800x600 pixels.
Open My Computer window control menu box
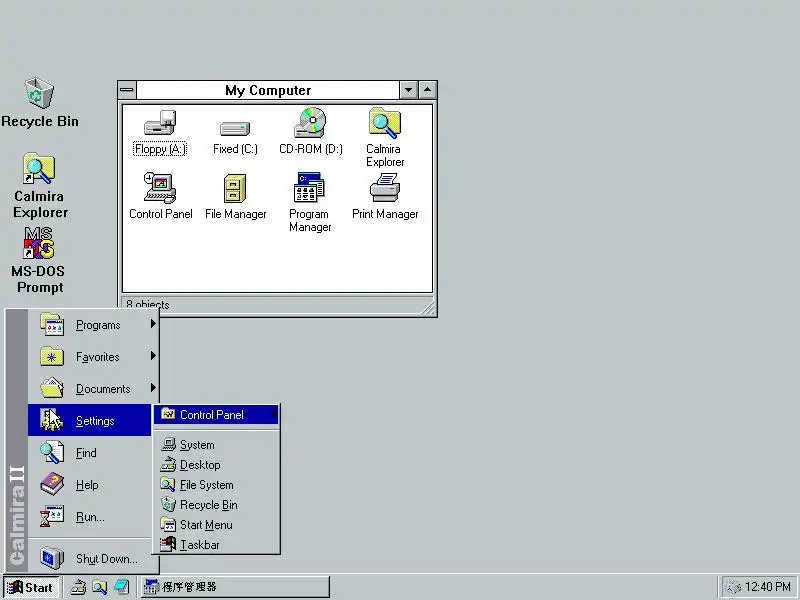[x=127, y=90]
